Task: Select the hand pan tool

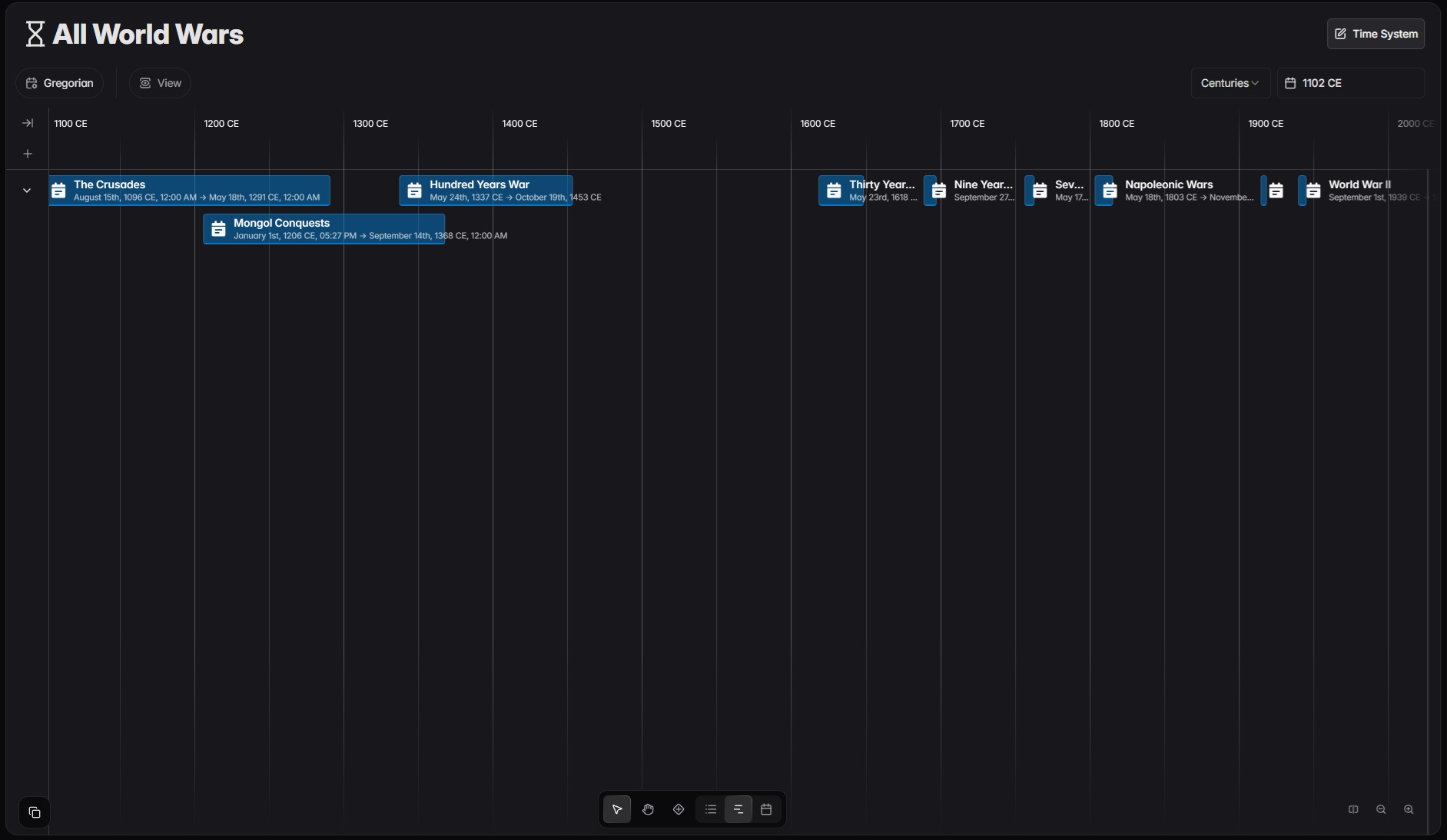Action: click(648, 809)
